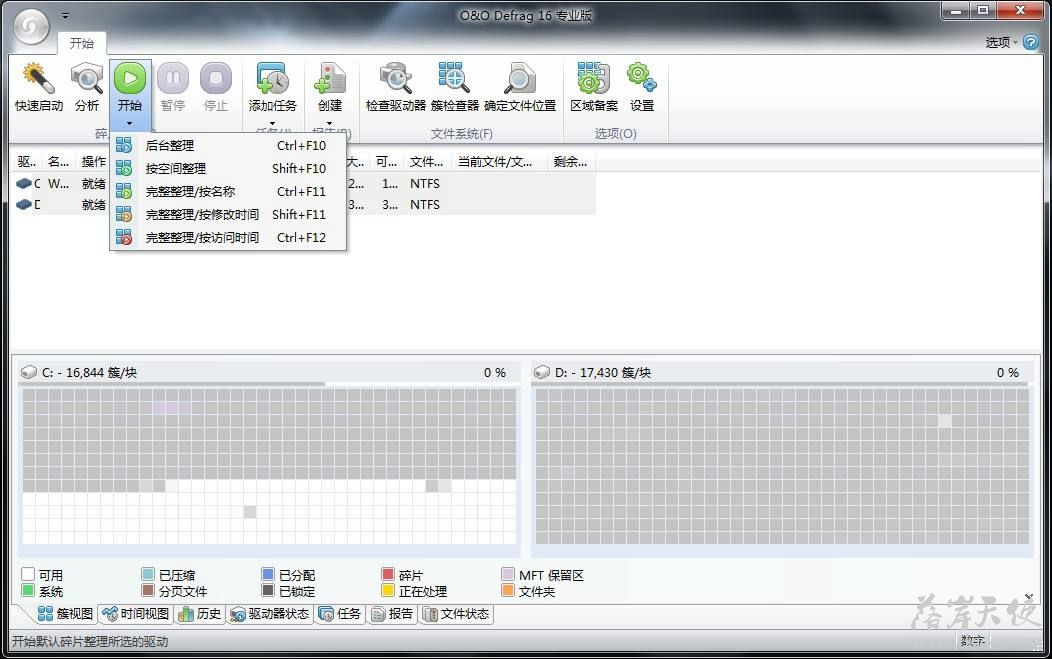Click the C drive icon in the drive list
Screen dimensions: 1052x659
24,183
